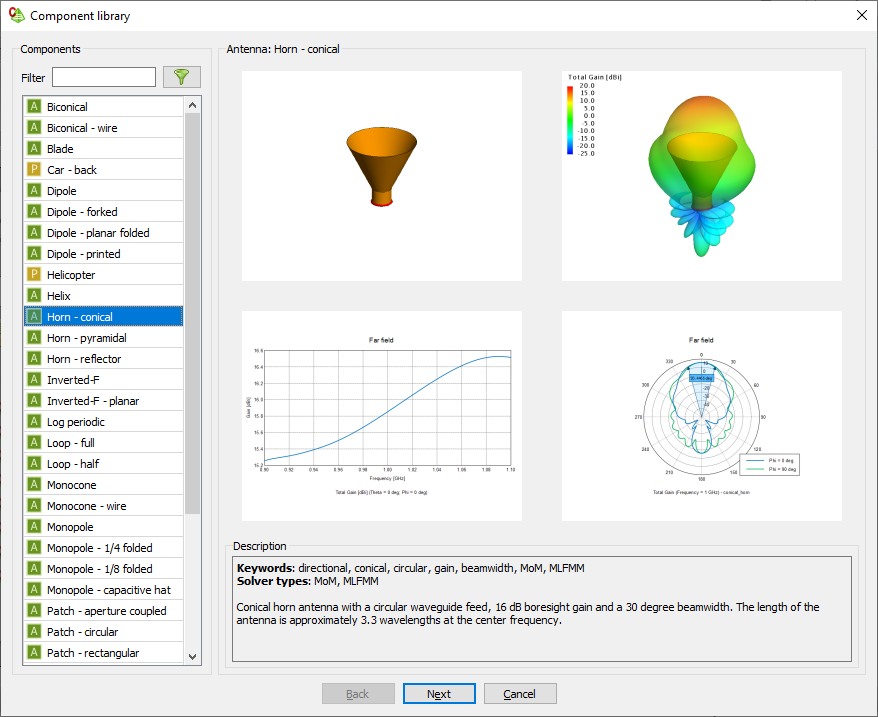The image size is (878, 717).
Task: Select the Dipole - planar folded component
Action: [x=98, y=233]
